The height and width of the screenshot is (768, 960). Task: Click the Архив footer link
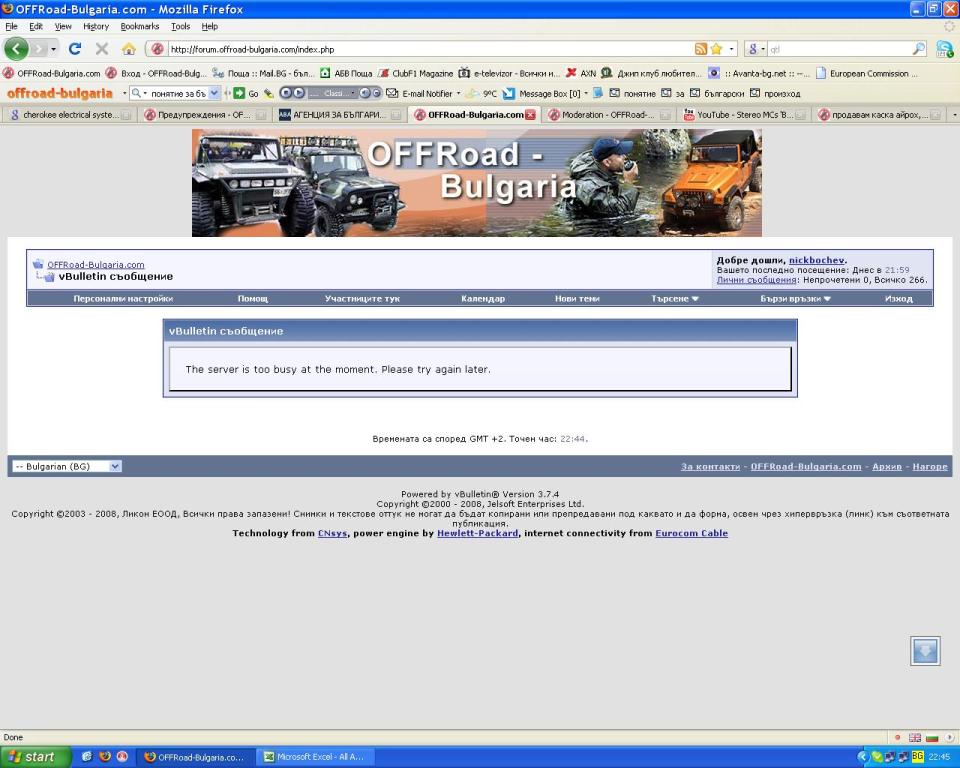click(x=887, y=467)
